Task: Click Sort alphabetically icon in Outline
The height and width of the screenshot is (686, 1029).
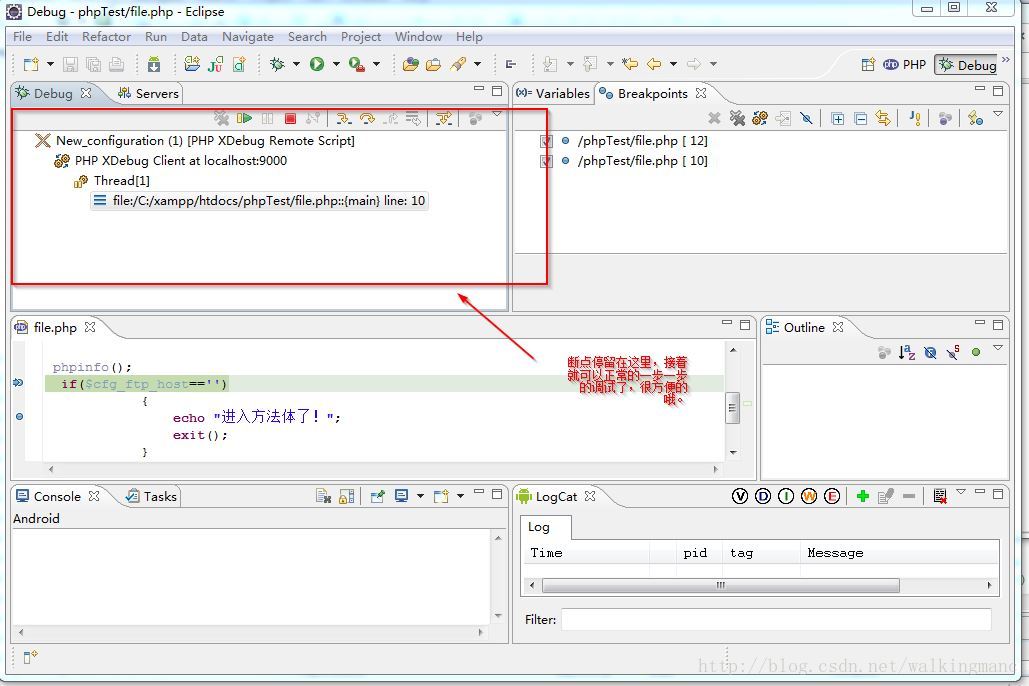Action: click(907, 353)
